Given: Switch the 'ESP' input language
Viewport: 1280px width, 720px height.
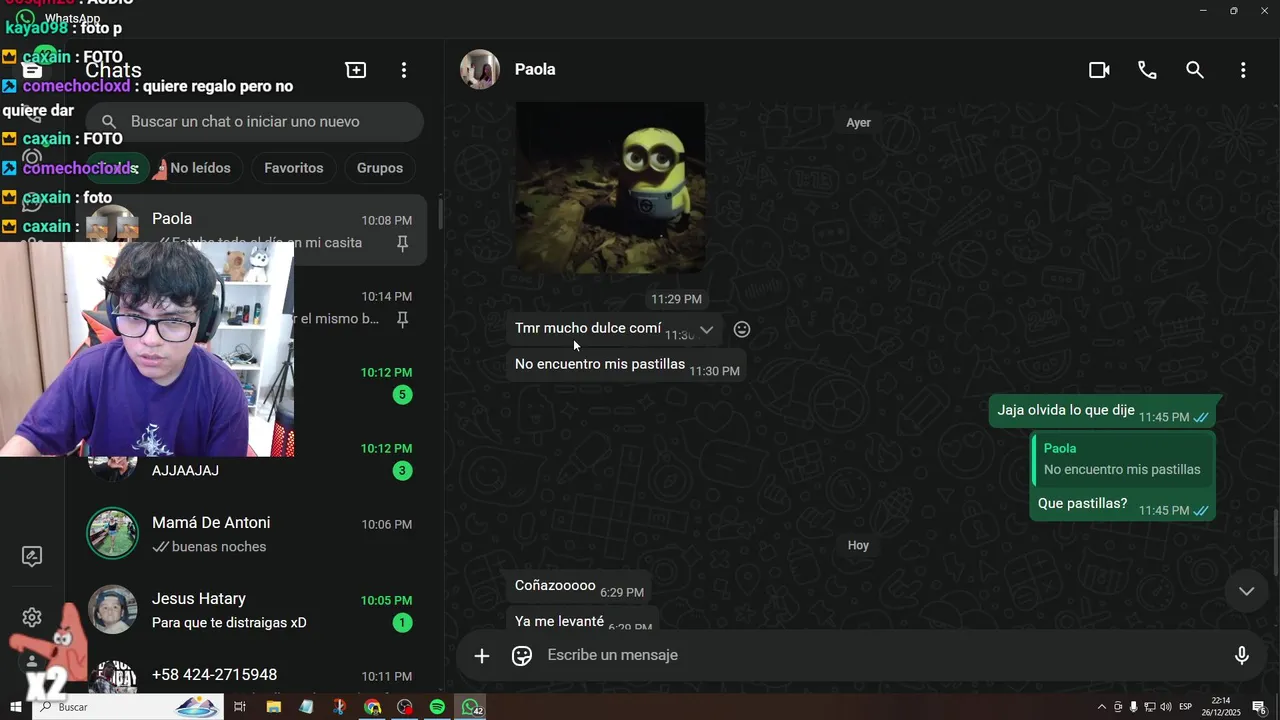Looking at the screenshot, I should [1185, 707].
